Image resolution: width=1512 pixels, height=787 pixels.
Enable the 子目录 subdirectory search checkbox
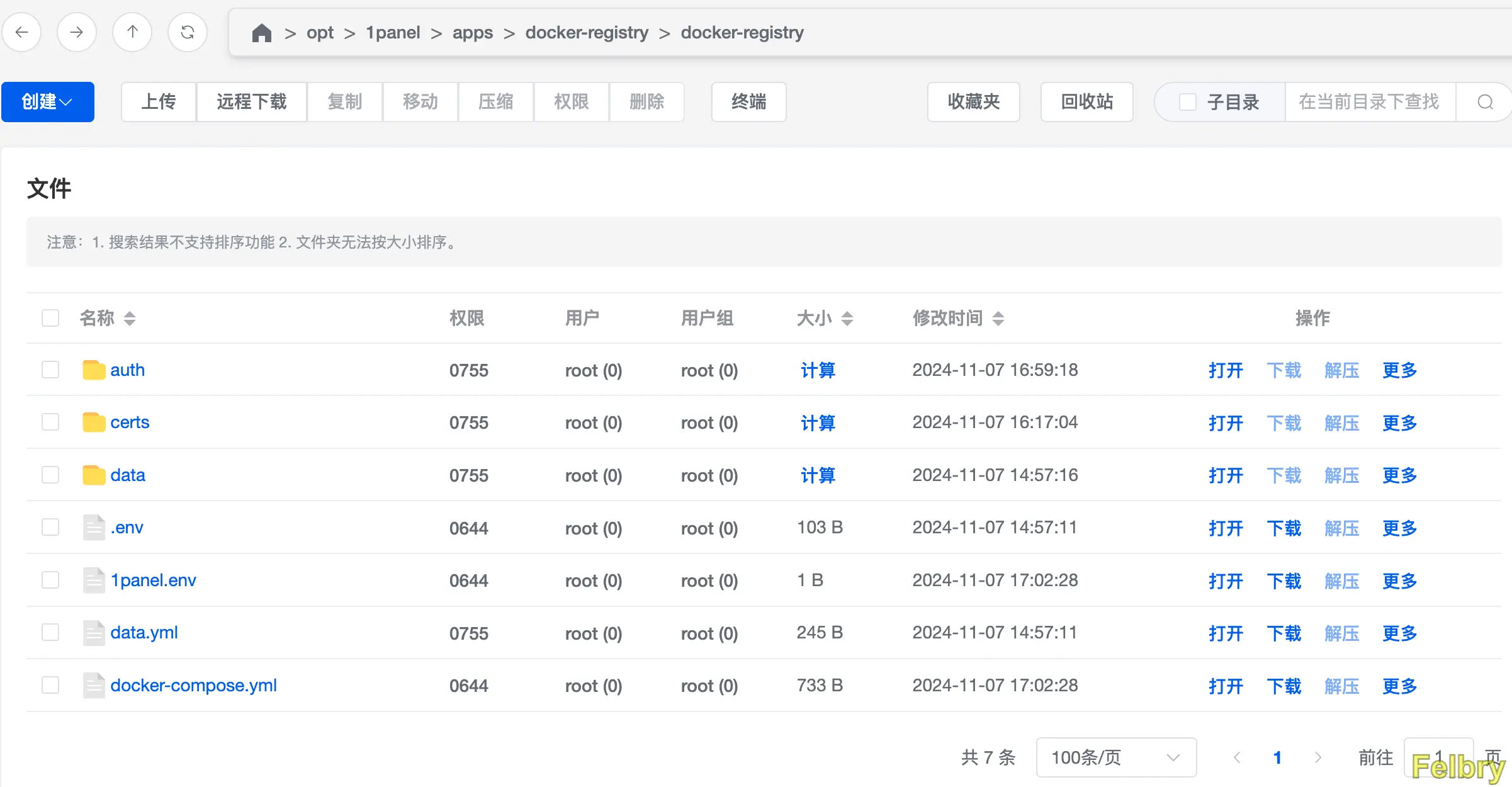(x=1188, y=102)
